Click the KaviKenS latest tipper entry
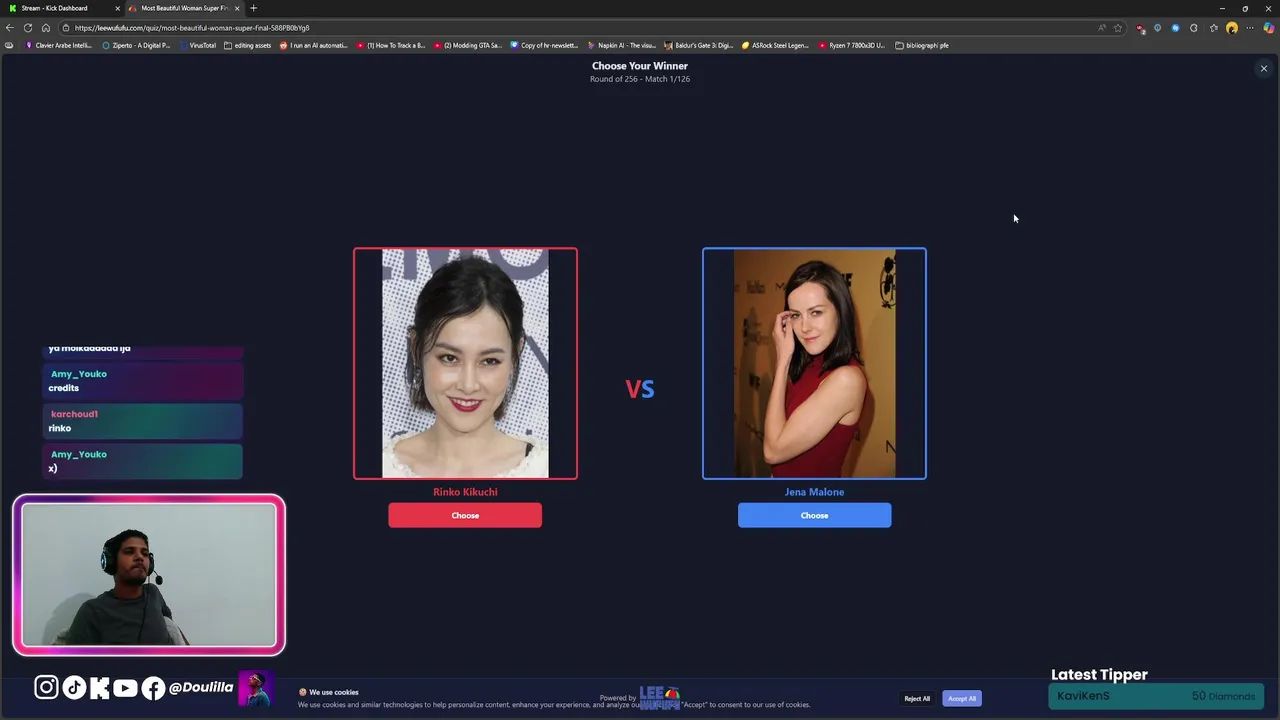The height and width of the screenshot is (720, 1280). tap(1156, 696)
